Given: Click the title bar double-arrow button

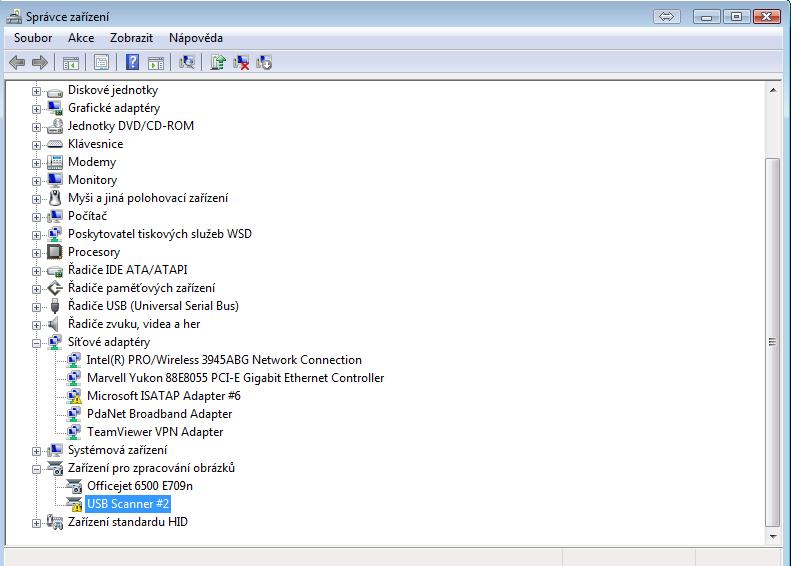Looking at the screenshot, I should click(x=666, y=17).
